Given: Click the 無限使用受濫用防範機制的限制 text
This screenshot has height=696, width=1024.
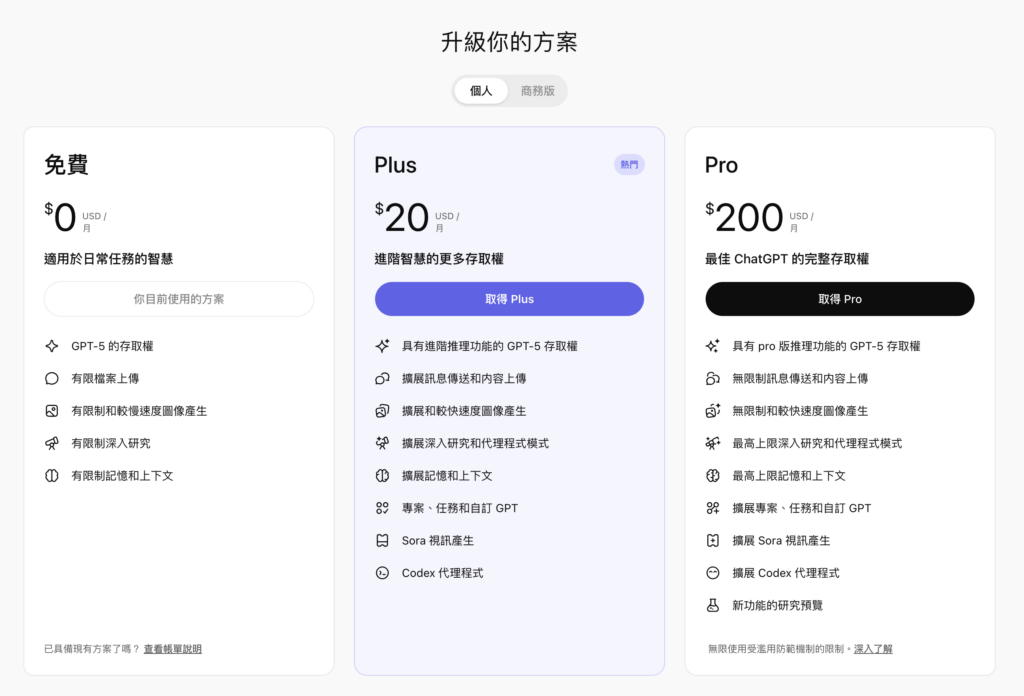Looking at the screenshot, I should [776, 649].
